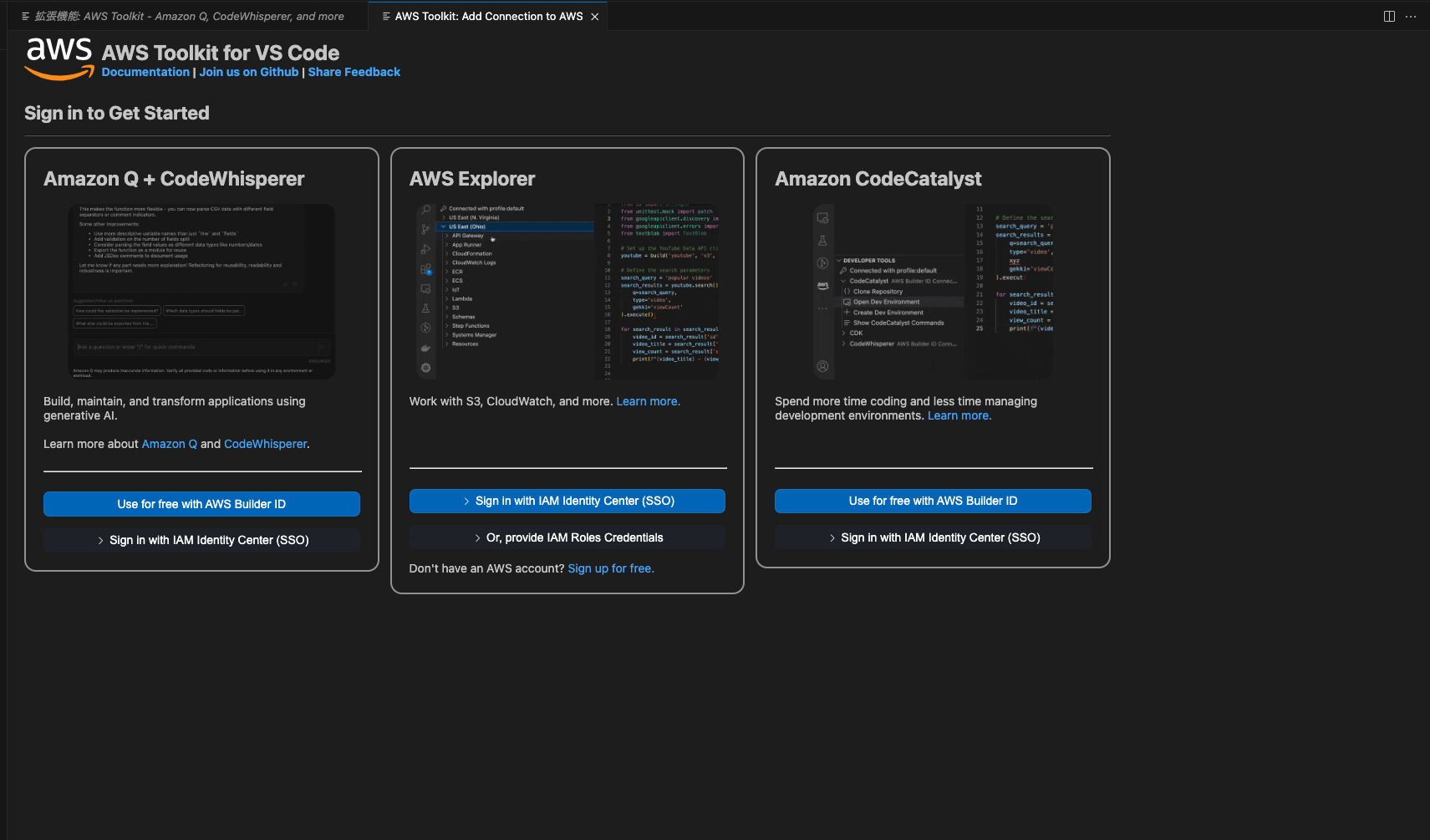The height and width of the screenshot is (840, 1430).
Task: Click the CodeWhisperer link
Action: click(265, 444)
